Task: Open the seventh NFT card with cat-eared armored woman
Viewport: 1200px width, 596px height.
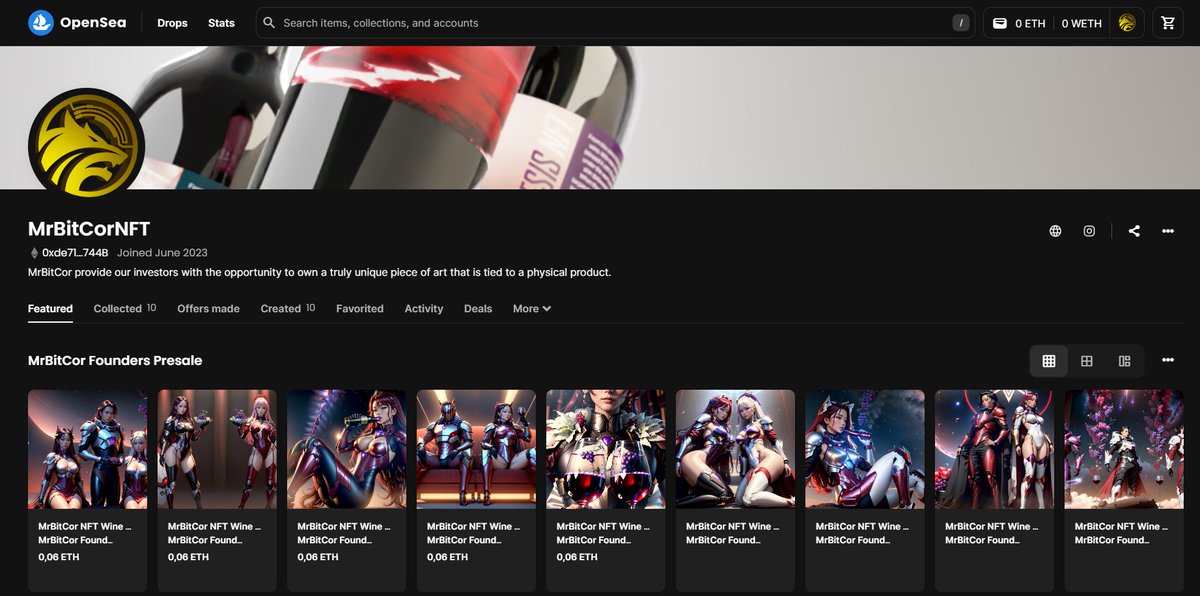Action: (865, 490)
